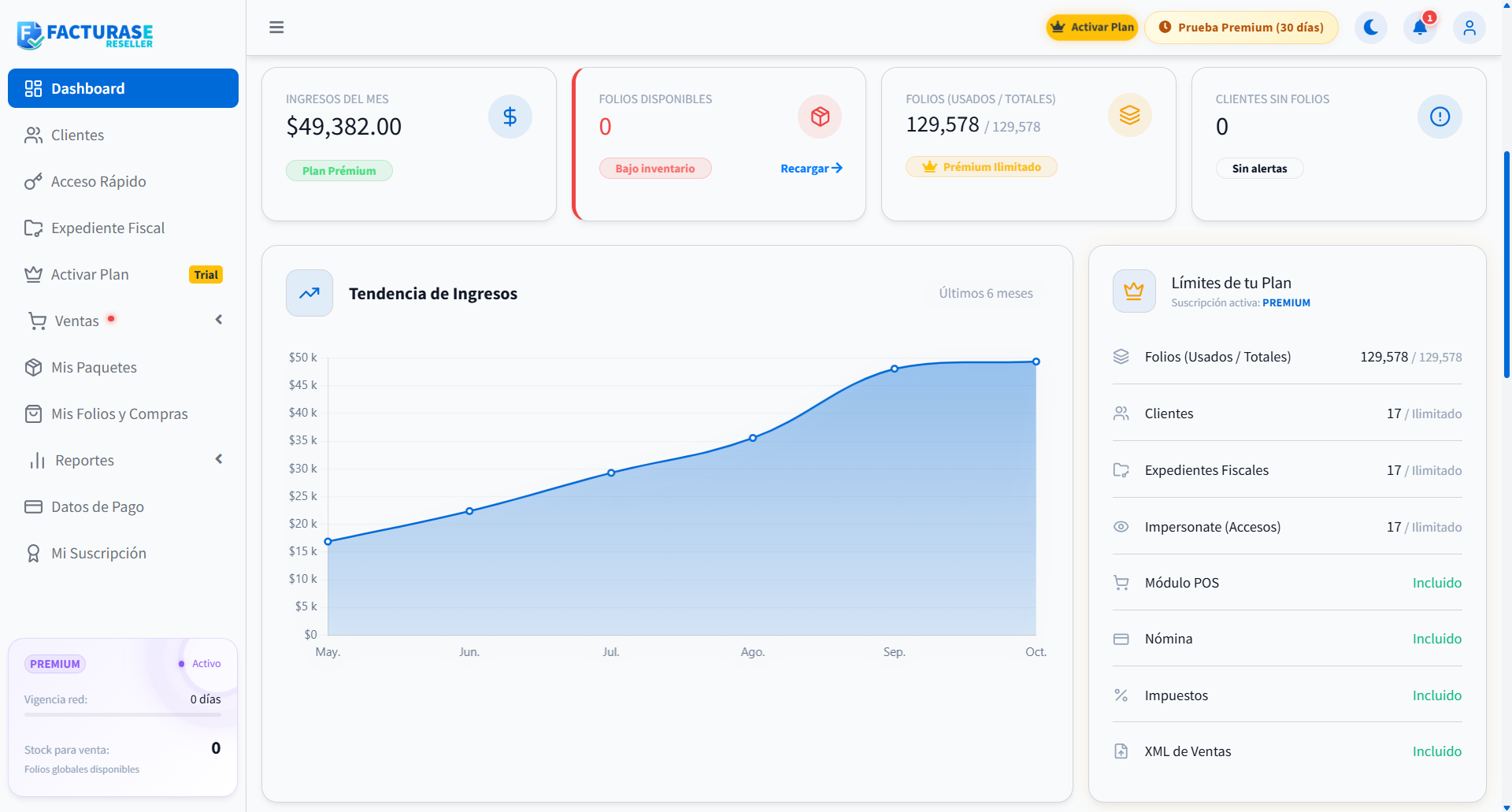Open Mis Paquetes in sidebar
This screenshot has height=812, width=1512.
[123, 367]
